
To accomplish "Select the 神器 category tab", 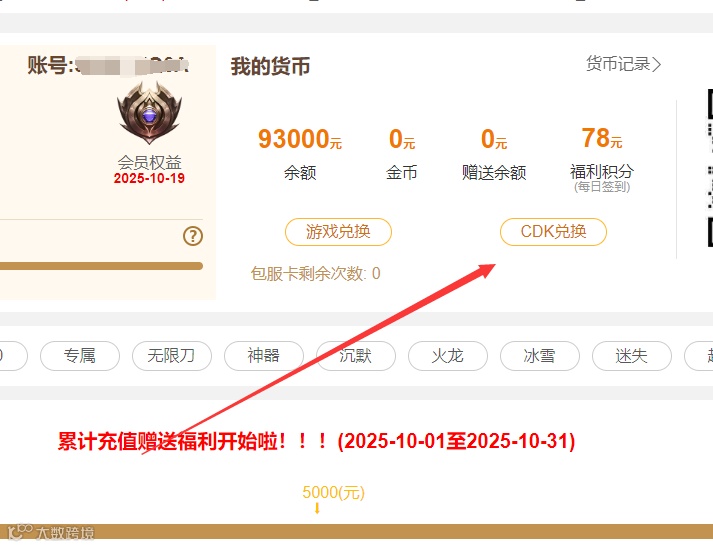I will tap(264, 356).
